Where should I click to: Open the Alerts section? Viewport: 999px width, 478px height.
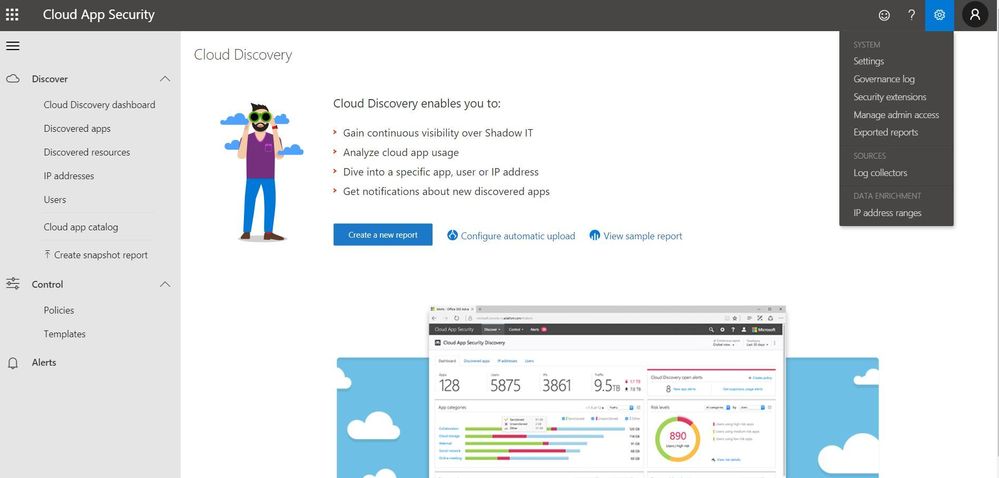click(44, 362)
